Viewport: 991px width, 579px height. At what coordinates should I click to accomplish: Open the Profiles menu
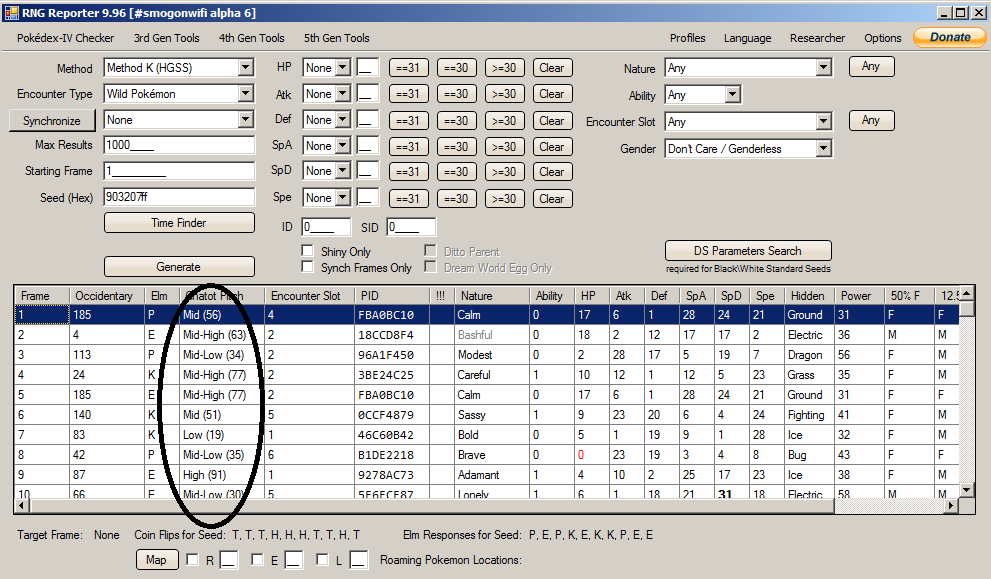[x=687, y=38]
